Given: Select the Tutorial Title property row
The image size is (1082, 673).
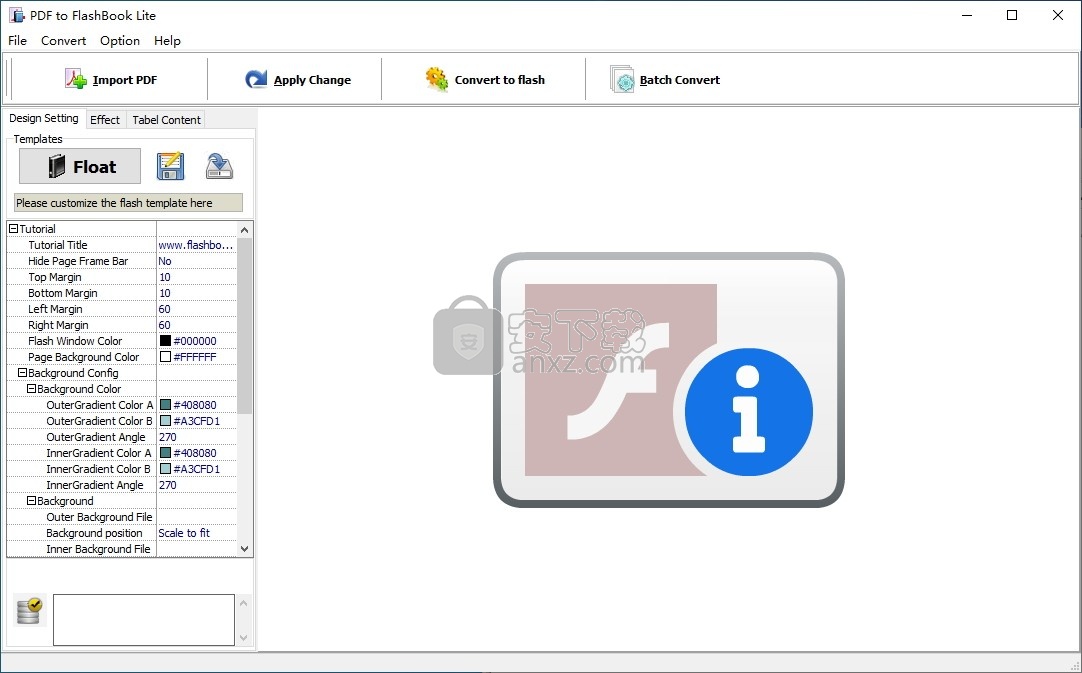Looking at the screenshot, I should coord(122,245).
